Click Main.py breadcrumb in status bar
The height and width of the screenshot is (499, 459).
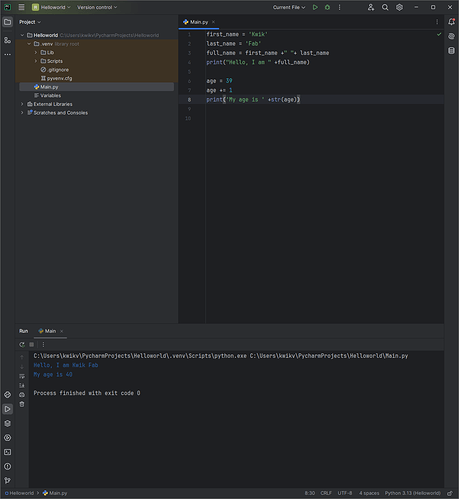pos(55,493)
